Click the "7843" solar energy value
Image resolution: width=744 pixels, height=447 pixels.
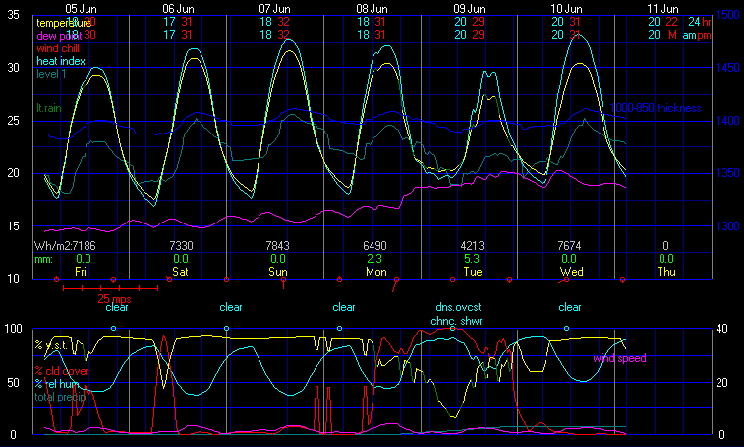(277, 245)
